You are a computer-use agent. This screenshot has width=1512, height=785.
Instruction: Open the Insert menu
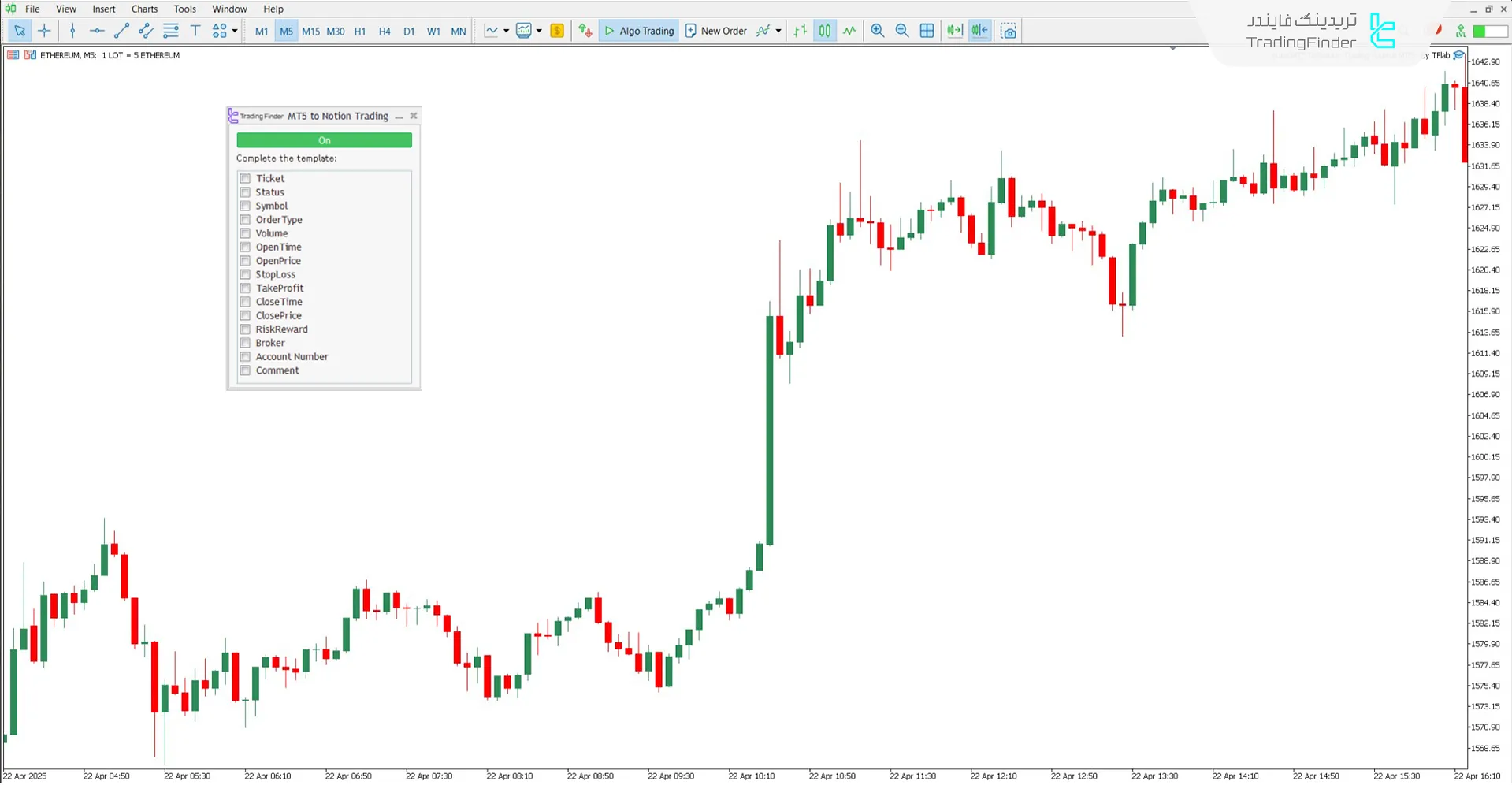tap(103, 9)
